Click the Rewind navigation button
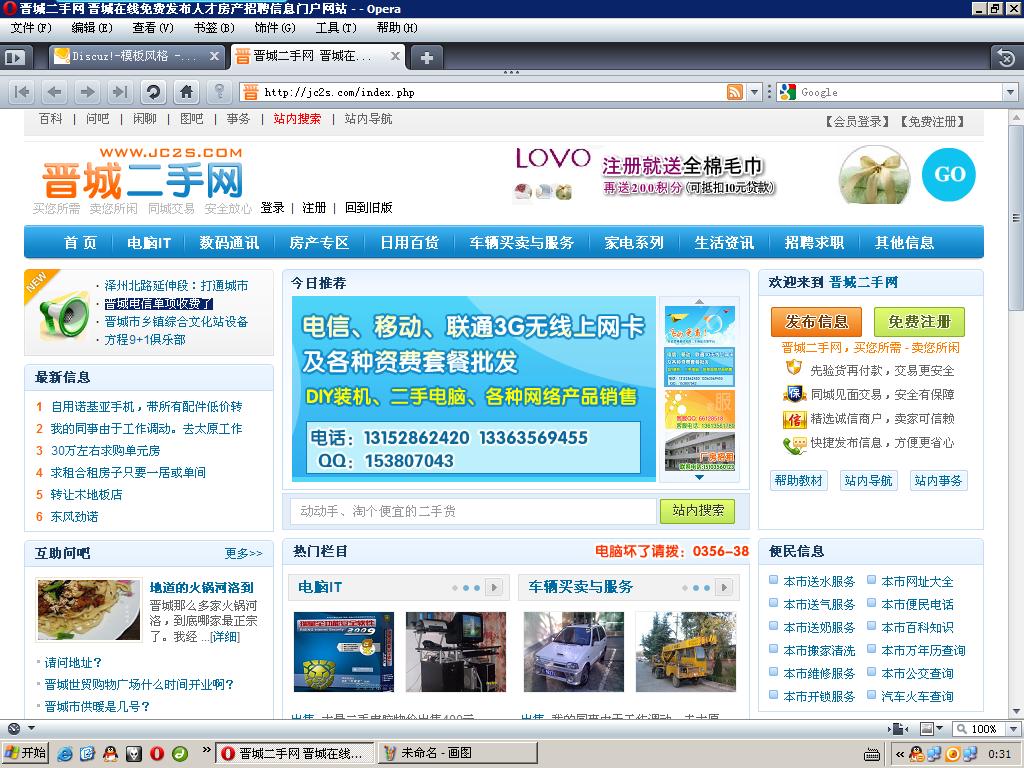This screenshot has width=1024, height=768. coord(22,92)
